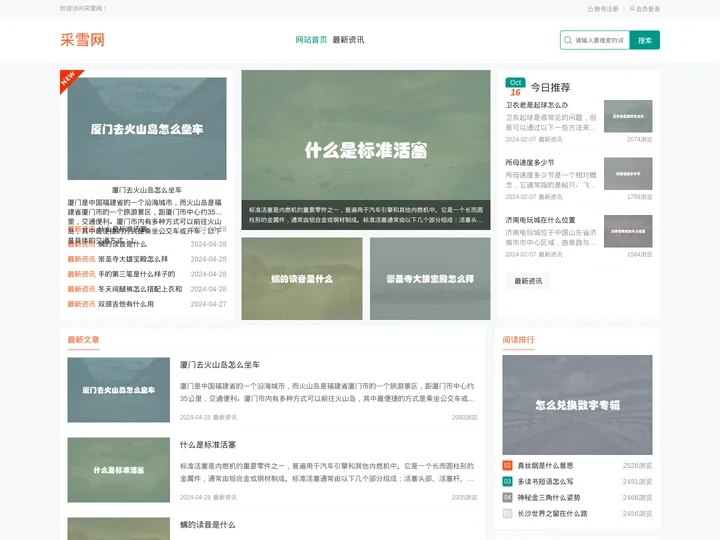The width and height of the screenshot is (720, 540).
Task: Open ranked article 神秘金三角什么姿势
Action: pos(549,498)
